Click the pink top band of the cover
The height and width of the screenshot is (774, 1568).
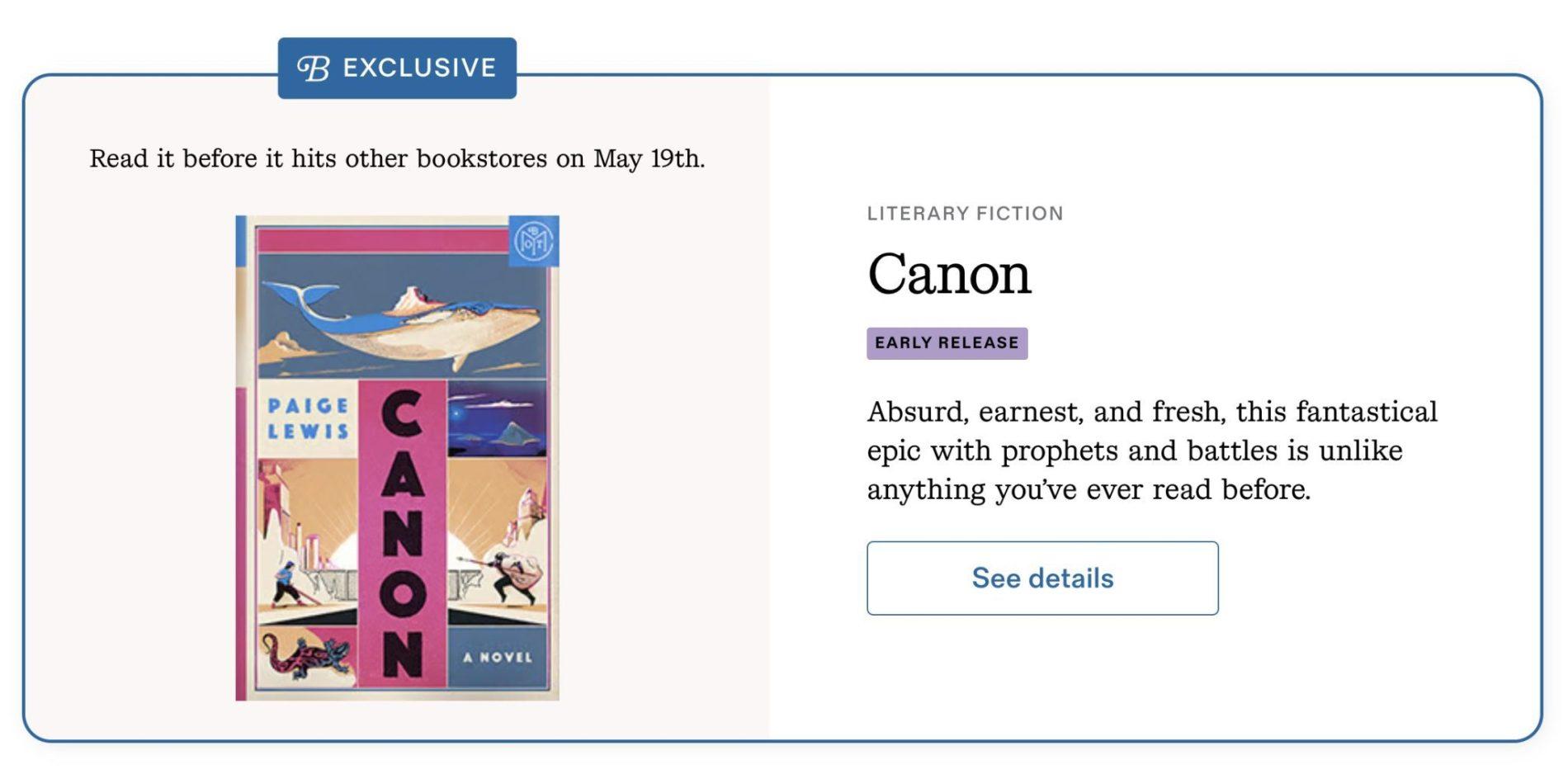pos(381,240)
